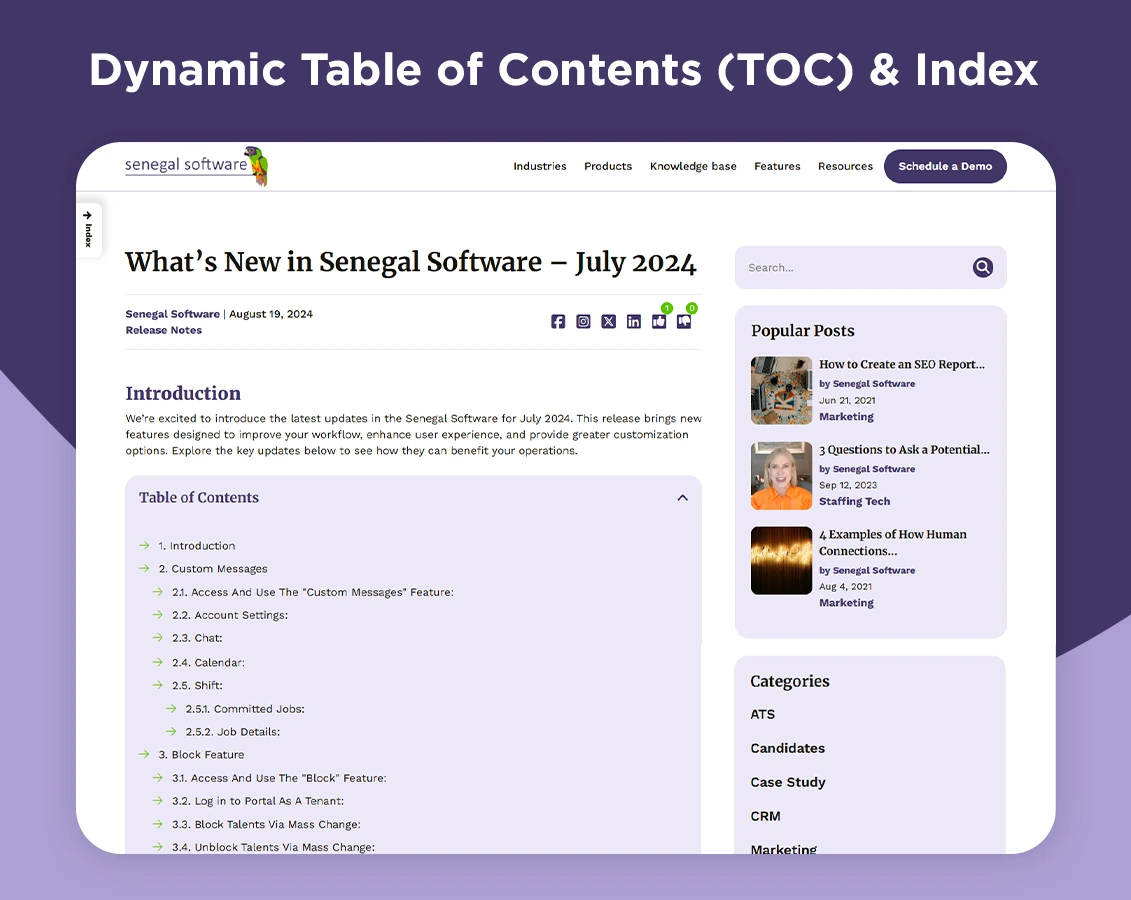Viewport: 1131px width, 900px height.
Task: Click the Categories heading
Action: point(790,681)
